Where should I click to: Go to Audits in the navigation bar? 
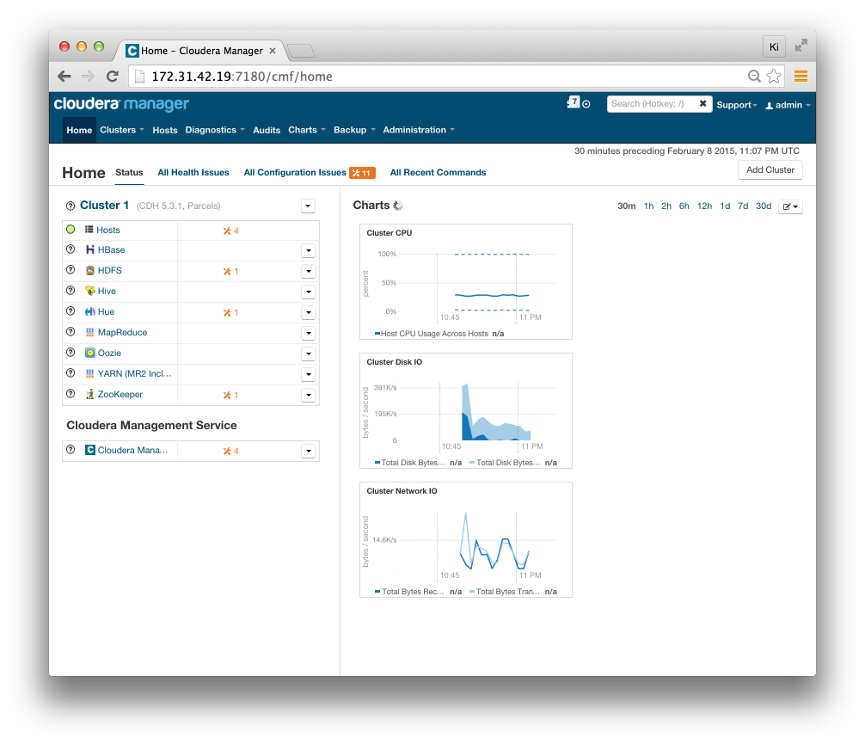[x=266, y=130]
